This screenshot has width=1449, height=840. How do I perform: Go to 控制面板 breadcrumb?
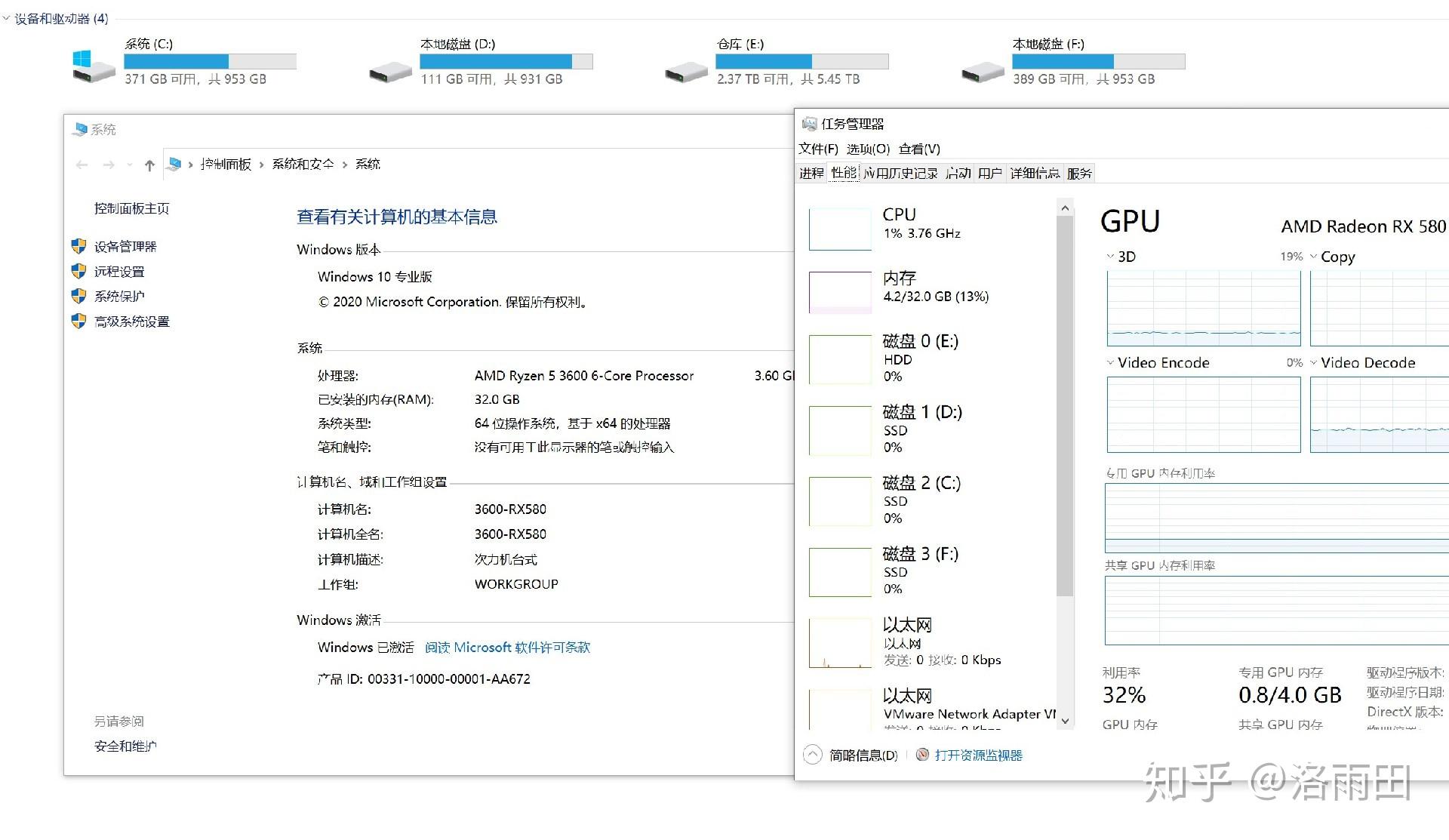point(226,164)
